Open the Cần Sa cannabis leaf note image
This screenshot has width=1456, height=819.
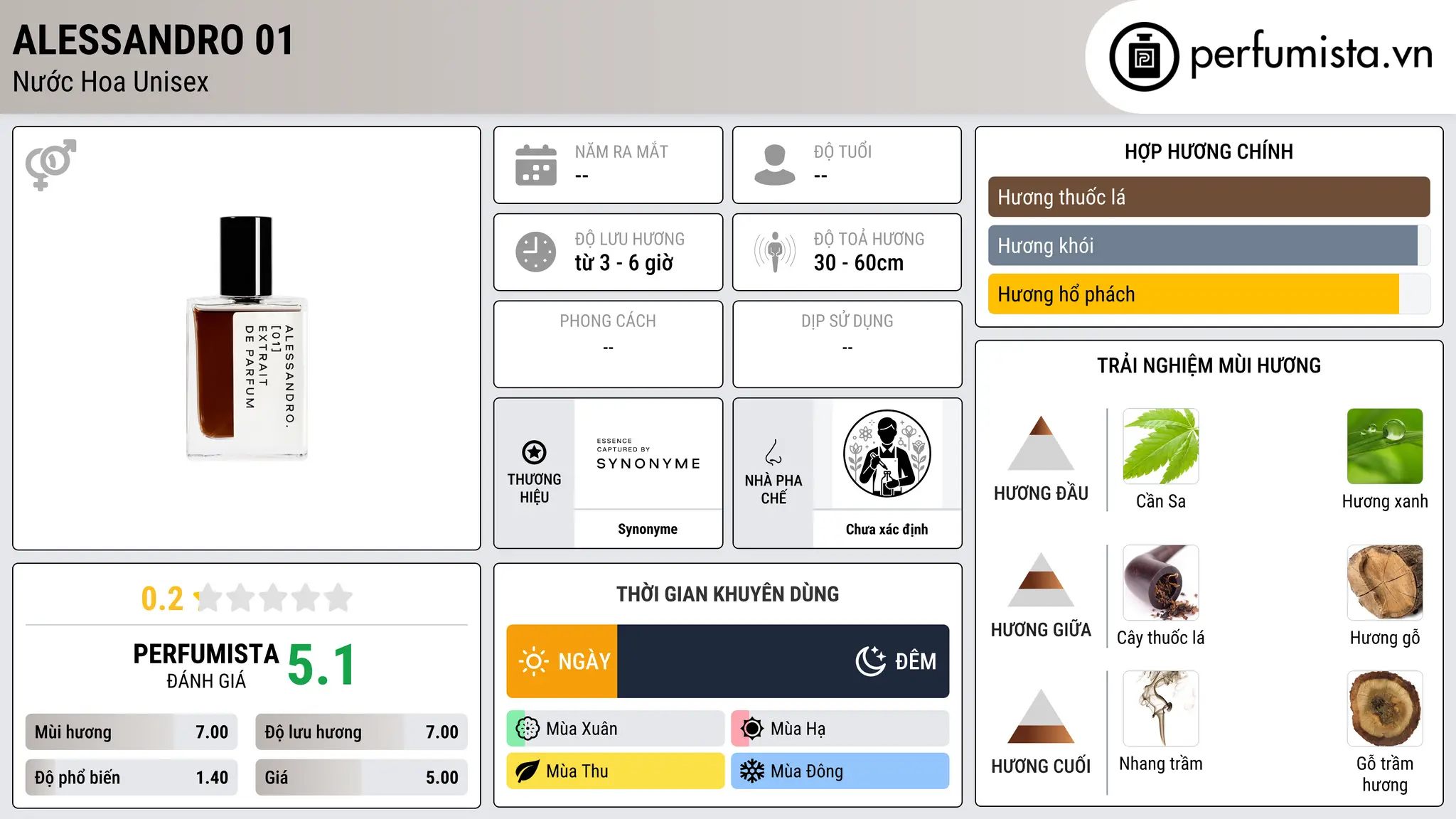coord(1161,446)
